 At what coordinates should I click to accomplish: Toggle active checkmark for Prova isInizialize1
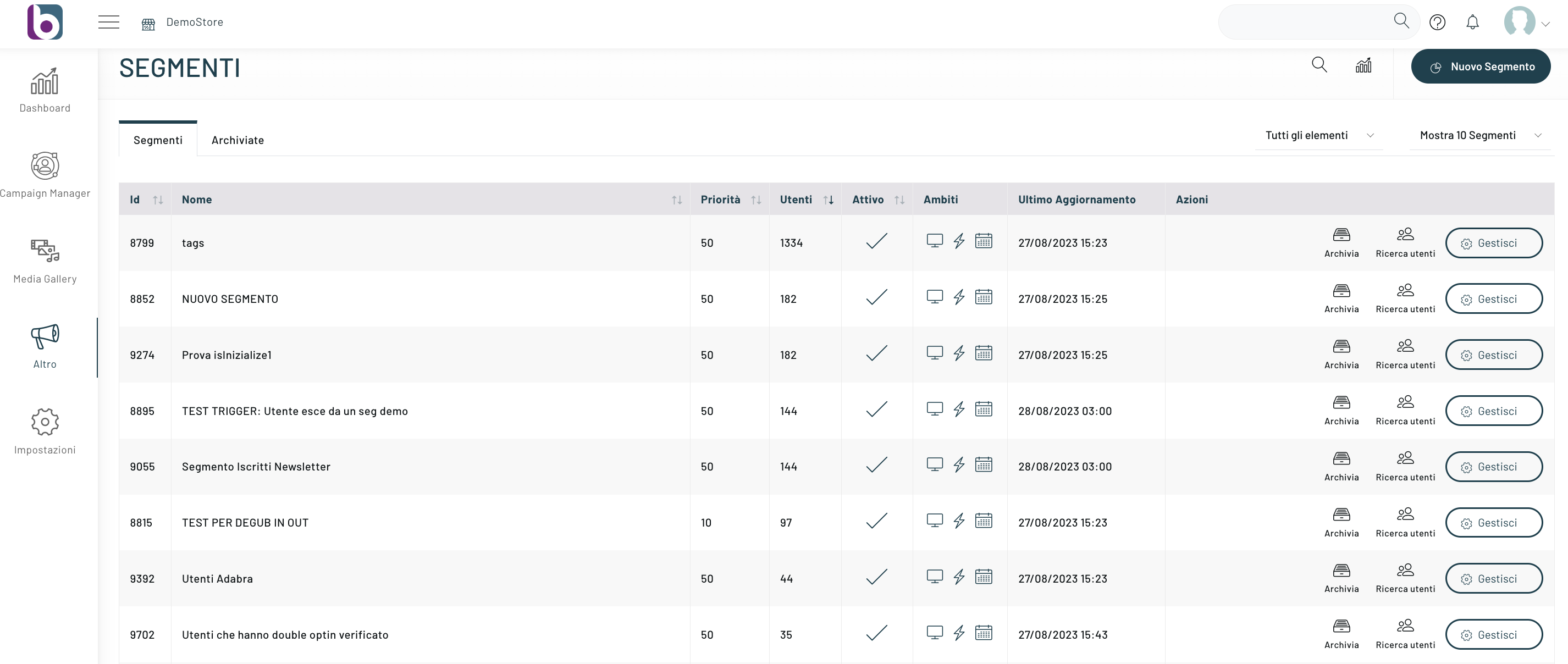pyautogui.click(x=876, y=353)
